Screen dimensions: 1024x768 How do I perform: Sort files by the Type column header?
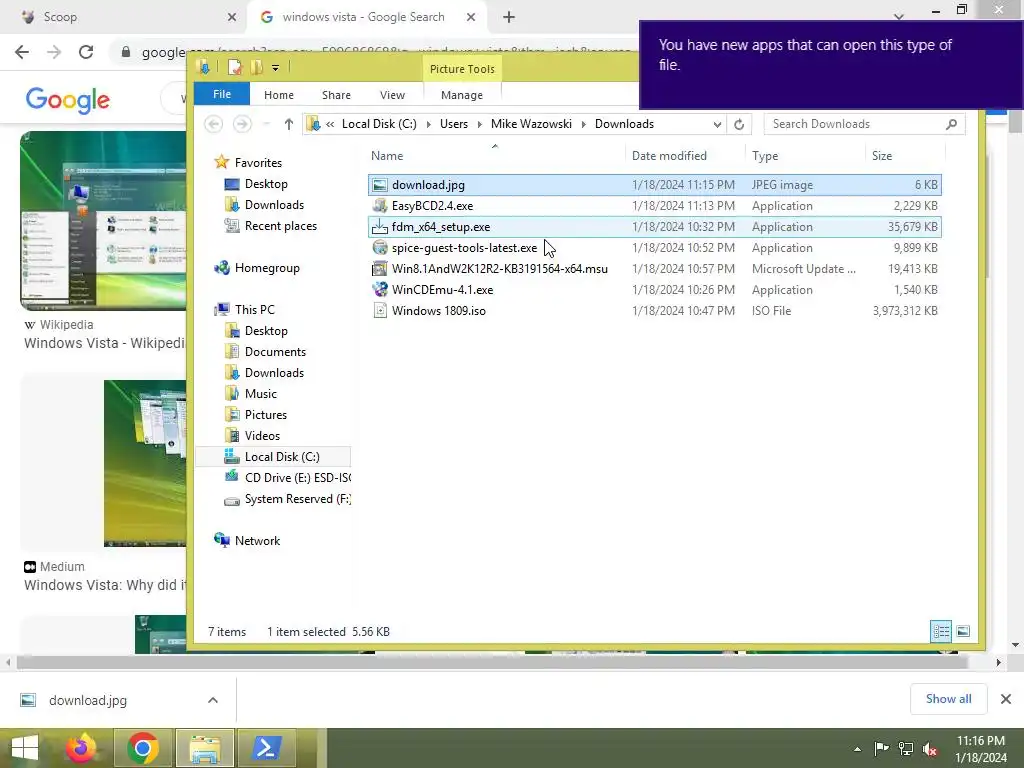[765, 155]
